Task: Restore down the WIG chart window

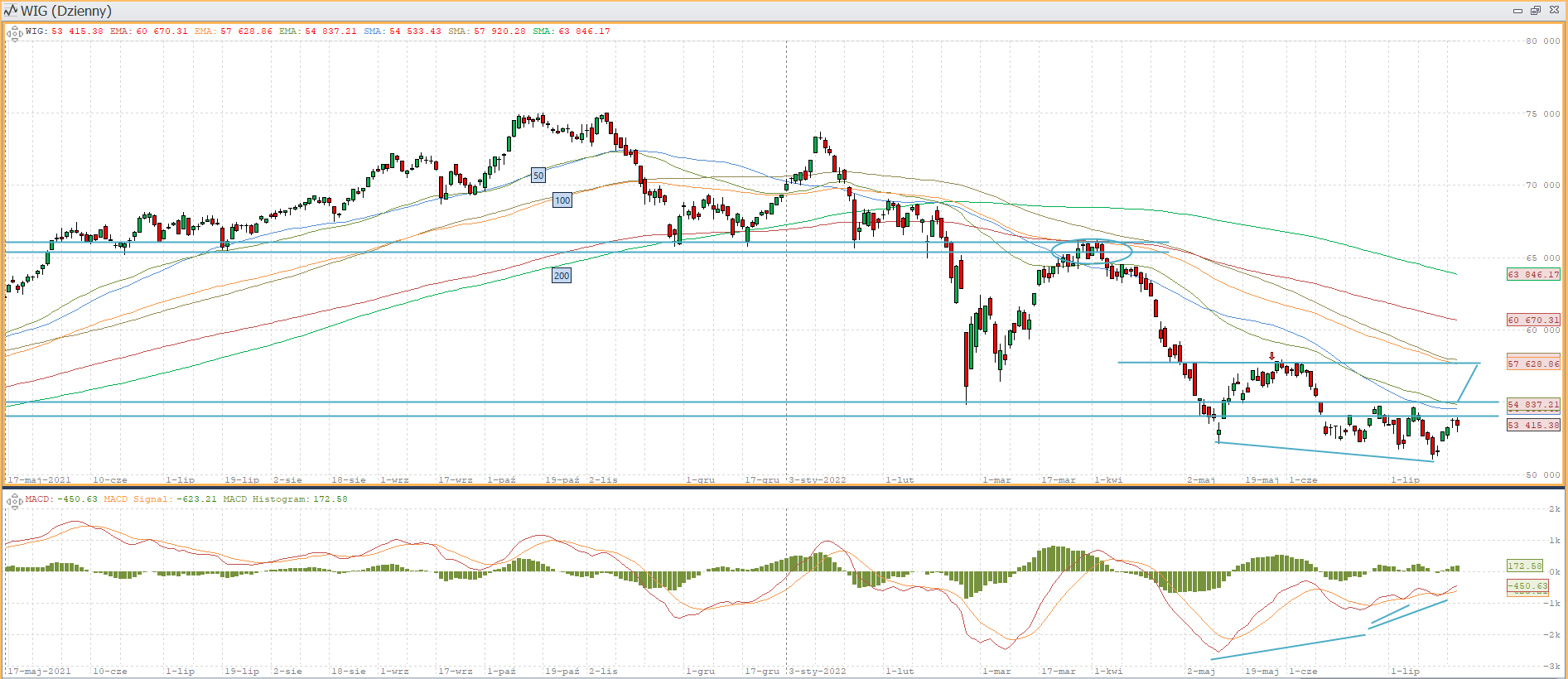Action: coord(1535,11)
